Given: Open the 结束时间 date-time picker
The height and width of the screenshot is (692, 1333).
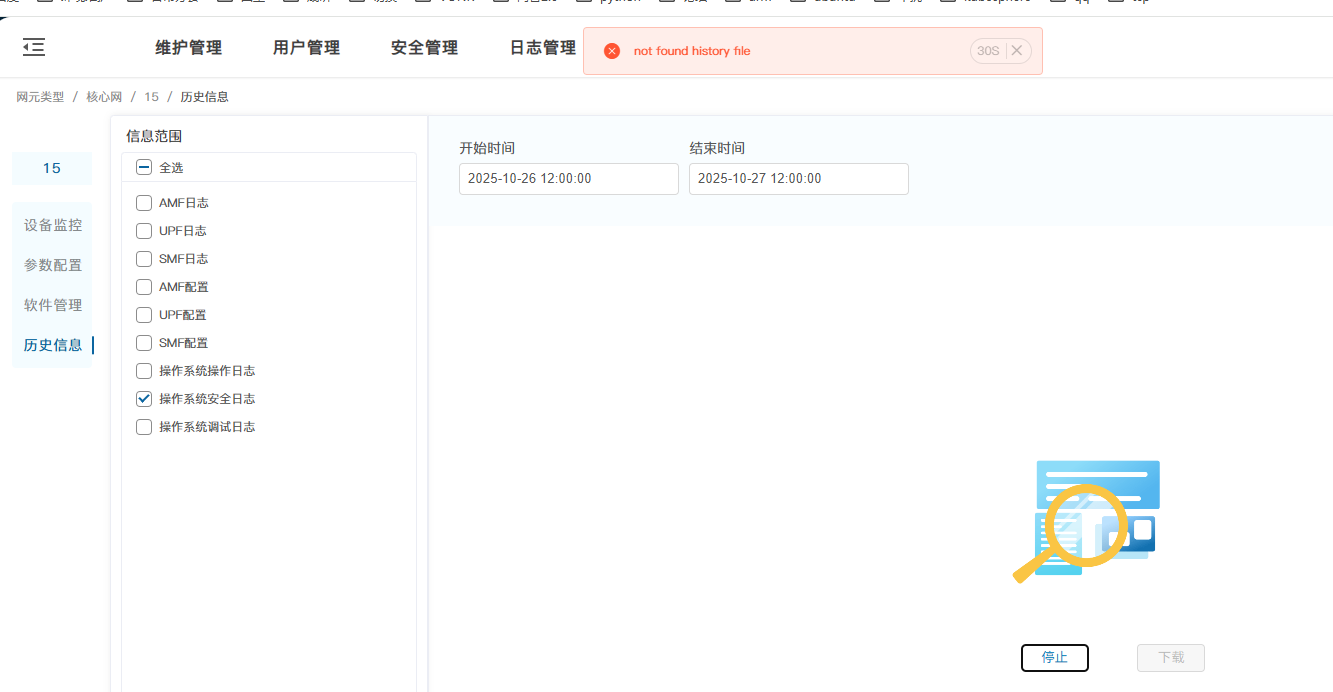Looking at the screenshot, I should [x=798, y=179].
